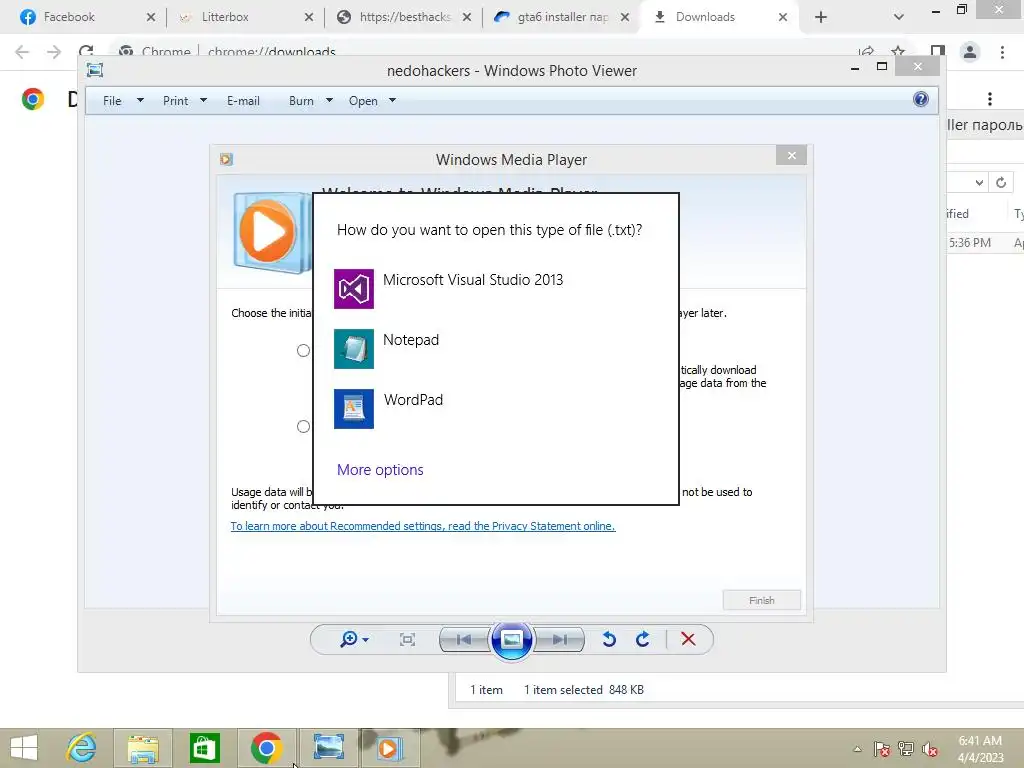Open the Burn menu in Photo Viewer

[301, 101]
